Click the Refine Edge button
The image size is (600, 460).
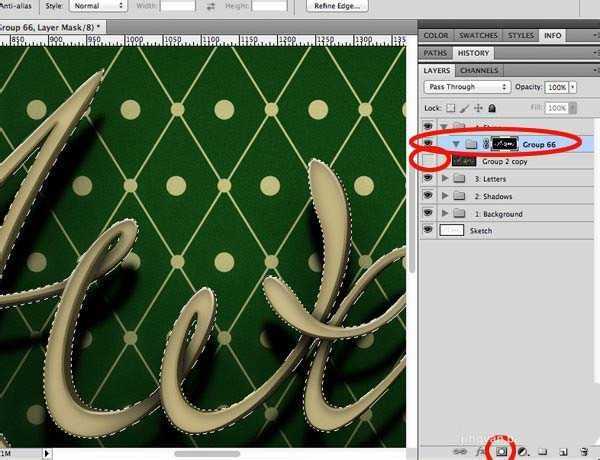pos(339,6)
